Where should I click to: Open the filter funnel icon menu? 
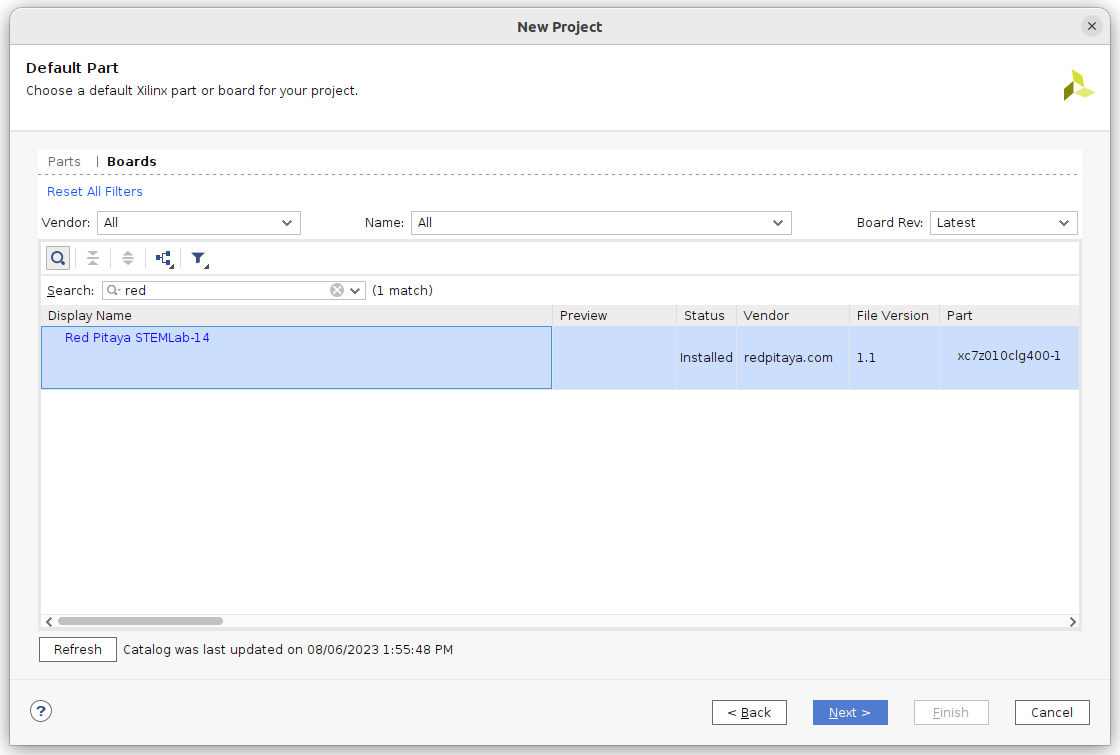[x=199, y=259]
